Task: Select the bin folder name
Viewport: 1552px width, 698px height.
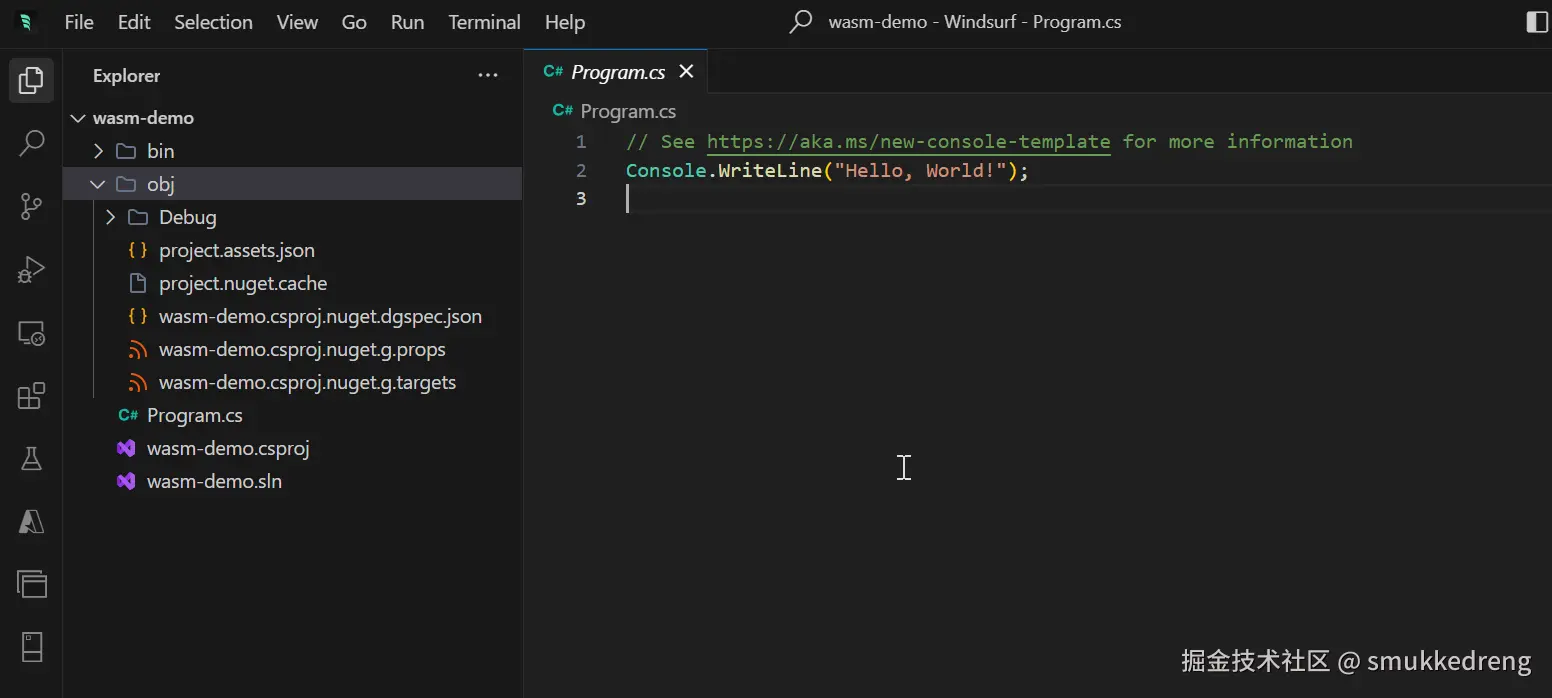Action: [160, 151]
